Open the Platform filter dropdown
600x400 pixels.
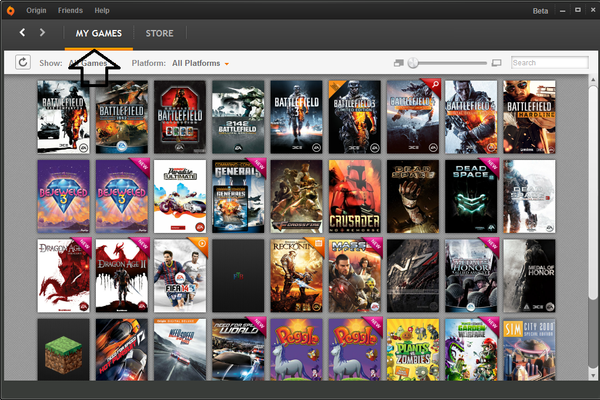click(x=200, y=63)
